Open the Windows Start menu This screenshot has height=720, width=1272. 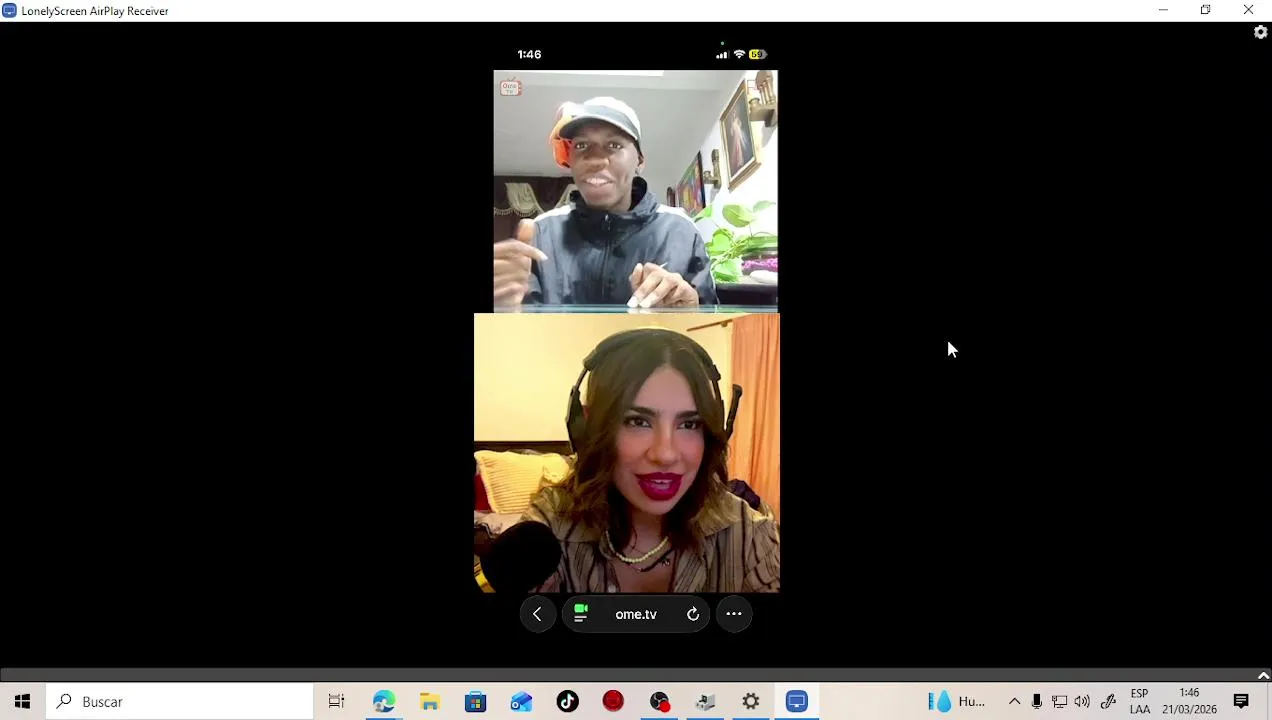22,702
